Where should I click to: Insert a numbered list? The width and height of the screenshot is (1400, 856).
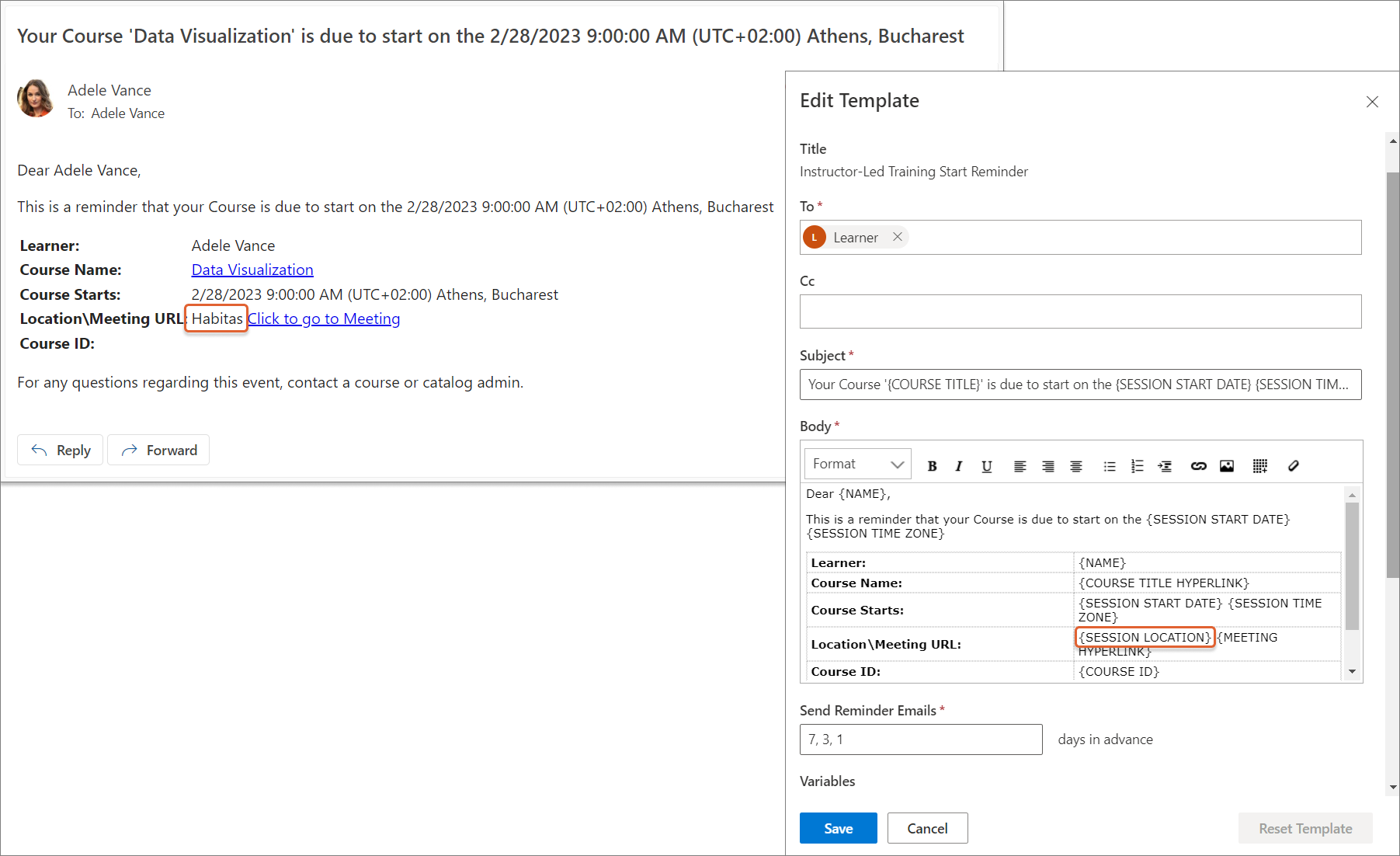tap(1137, 466)
